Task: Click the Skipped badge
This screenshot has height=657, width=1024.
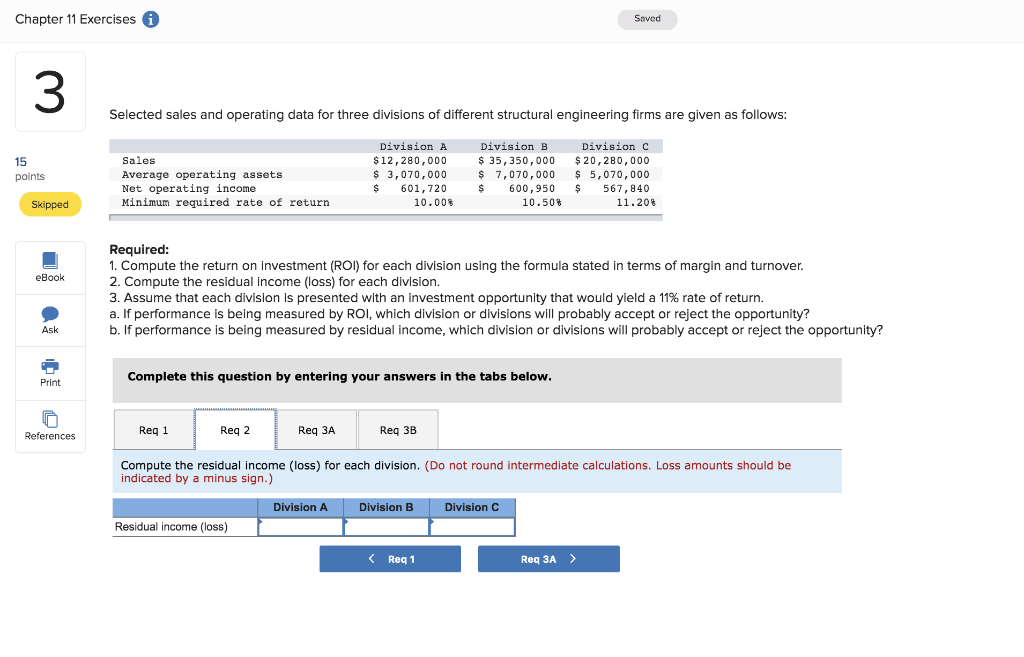Action: [x=50, y=204]
